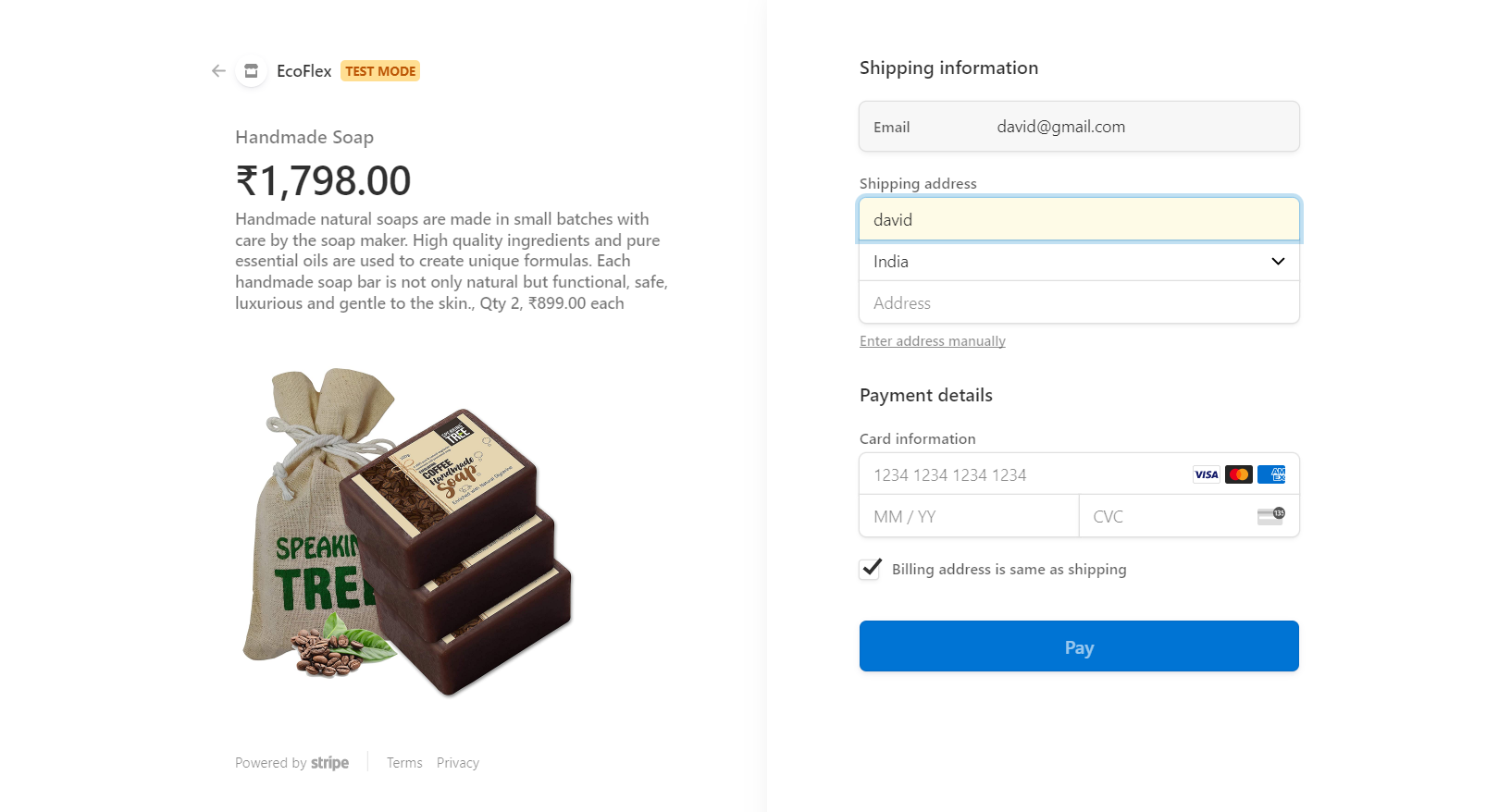Click Enter address manually link

tap(932, 341)
